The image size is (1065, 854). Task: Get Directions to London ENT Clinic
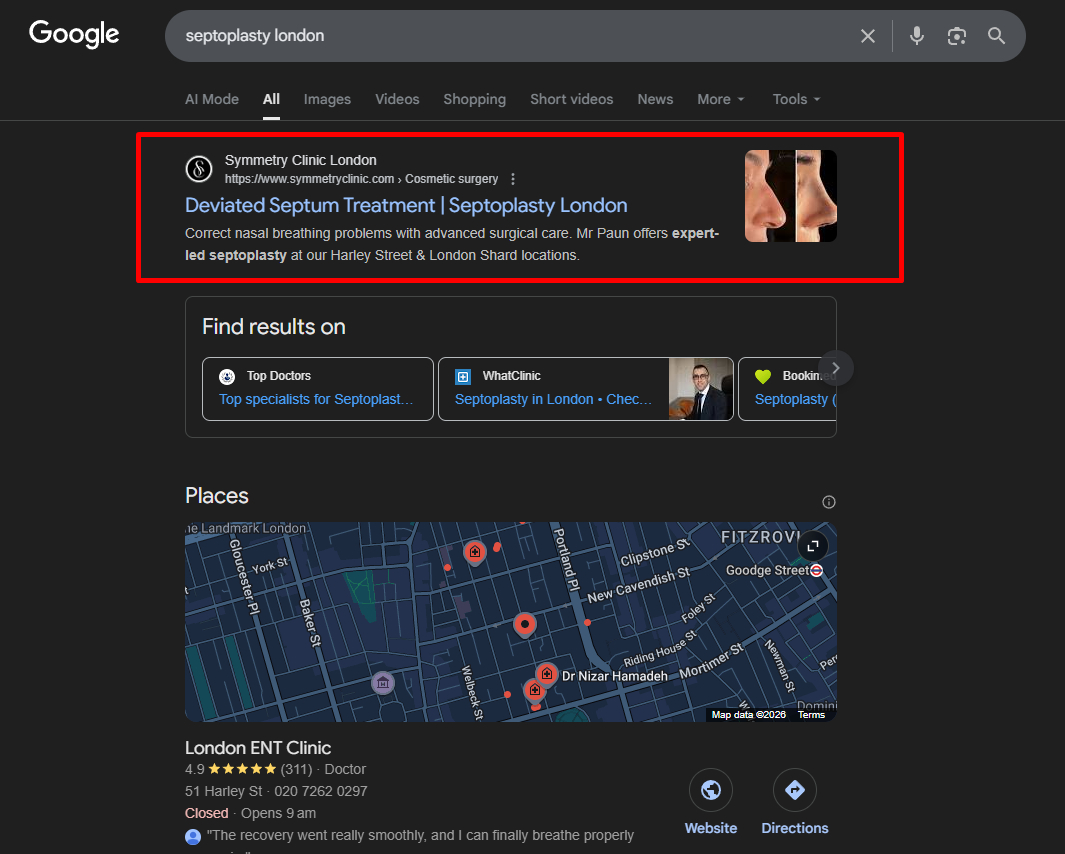pyautogui.click(x=795, y=791)
